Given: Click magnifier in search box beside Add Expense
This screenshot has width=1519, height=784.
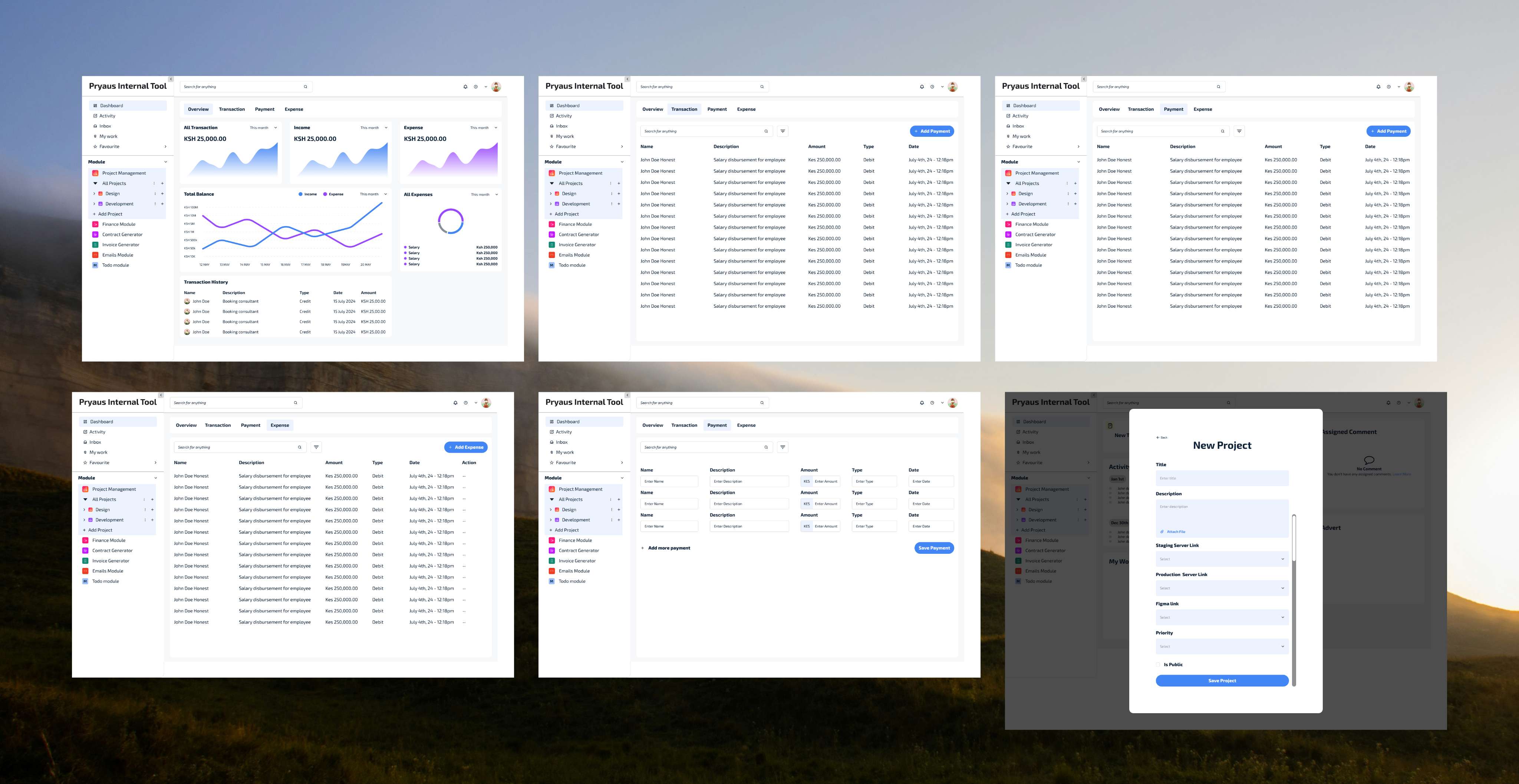Looking at the screenshot, I should 300,447.
